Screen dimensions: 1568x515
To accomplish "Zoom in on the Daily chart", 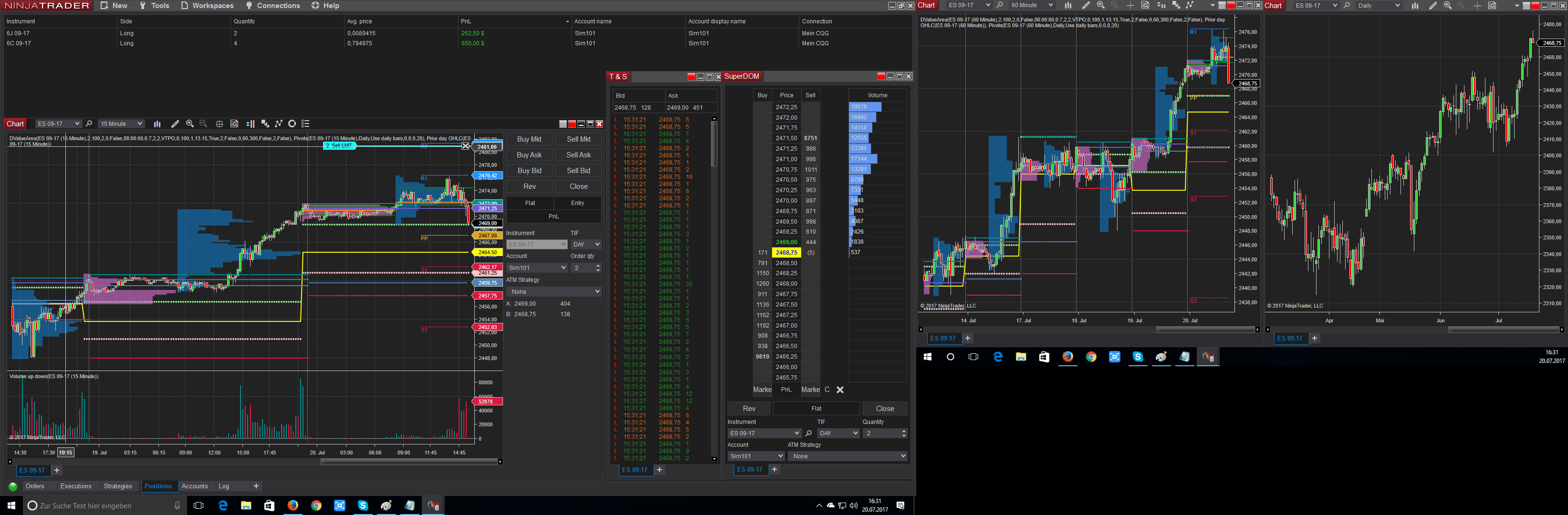I will 1447,5.
